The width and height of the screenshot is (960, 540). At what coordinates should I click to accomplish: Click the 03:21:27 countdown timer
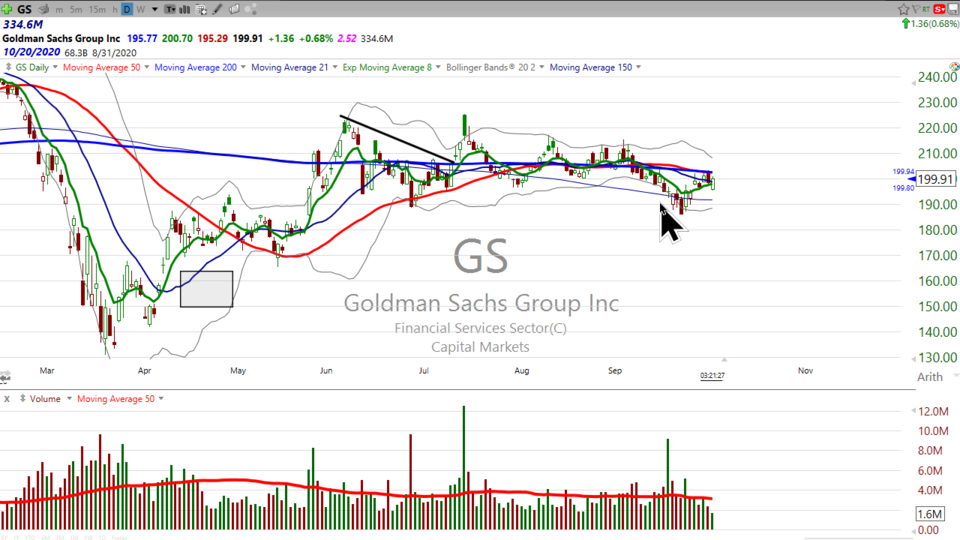712,375
